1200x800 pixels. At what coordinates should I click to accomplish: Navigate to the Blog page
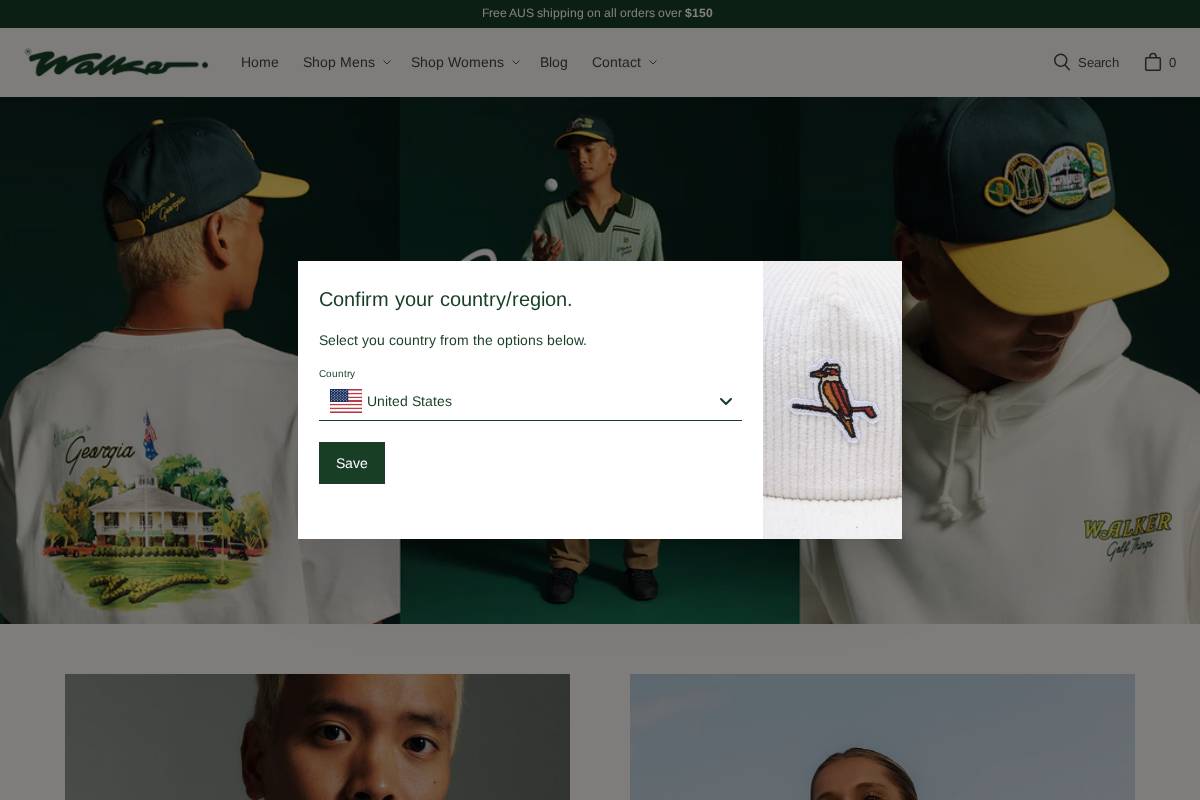(553, 62)
